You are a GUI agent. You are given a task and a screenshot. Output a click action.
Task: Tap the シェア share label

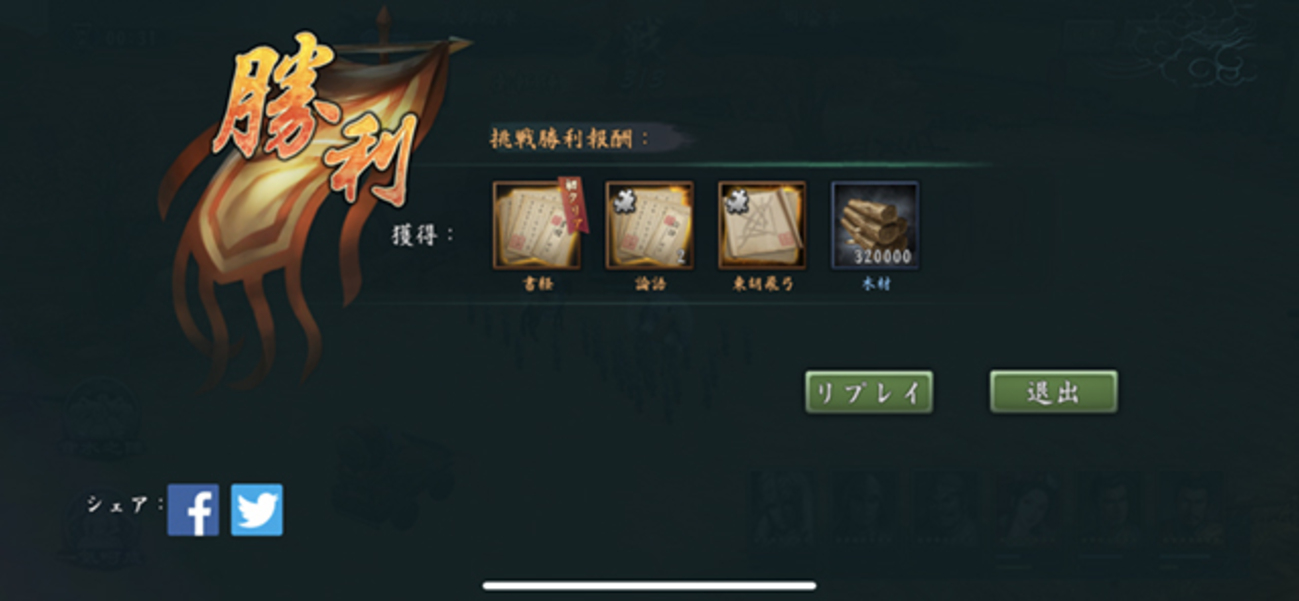coord(125,504)
